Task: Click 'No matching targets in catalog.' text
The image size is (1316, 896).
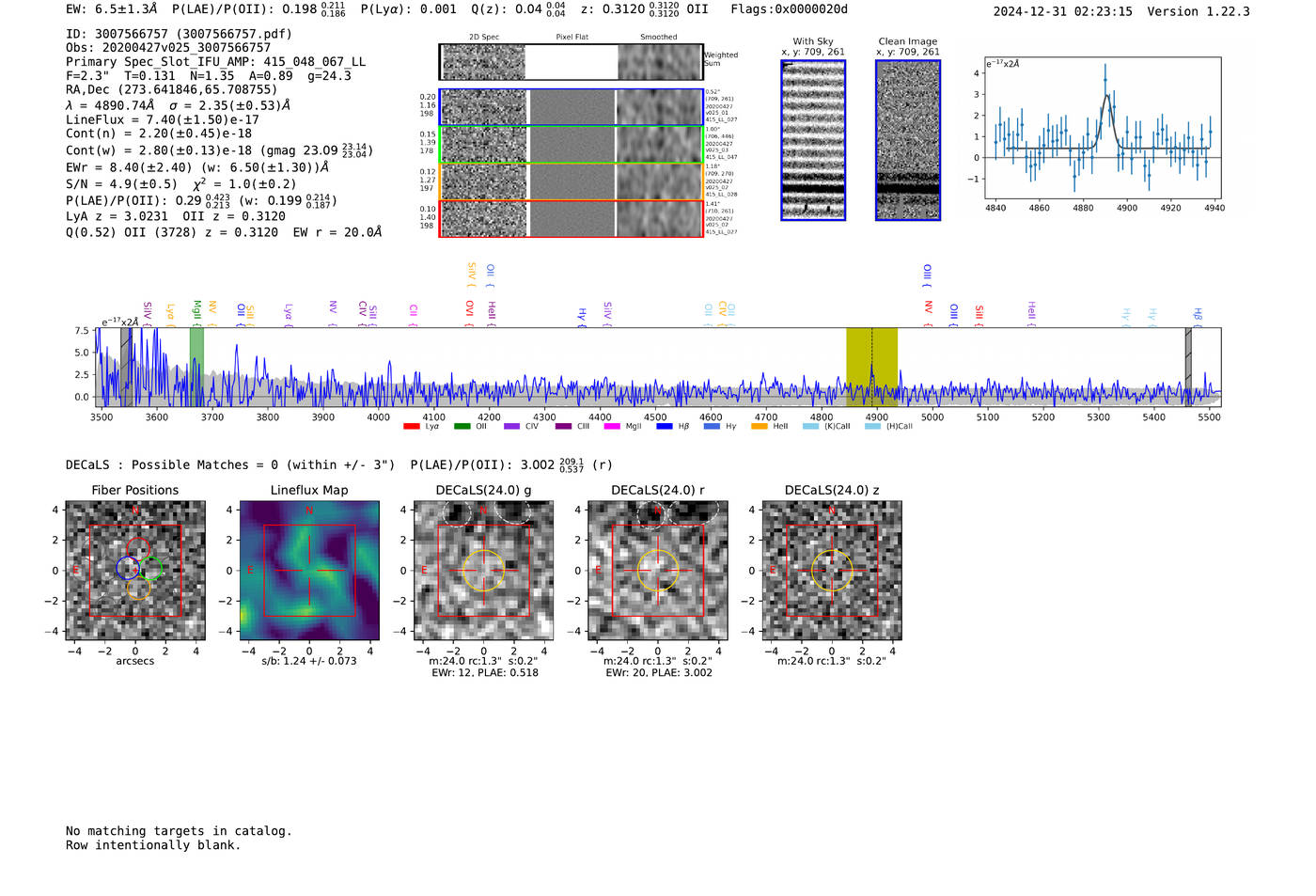Action: (x=179, y=831)
